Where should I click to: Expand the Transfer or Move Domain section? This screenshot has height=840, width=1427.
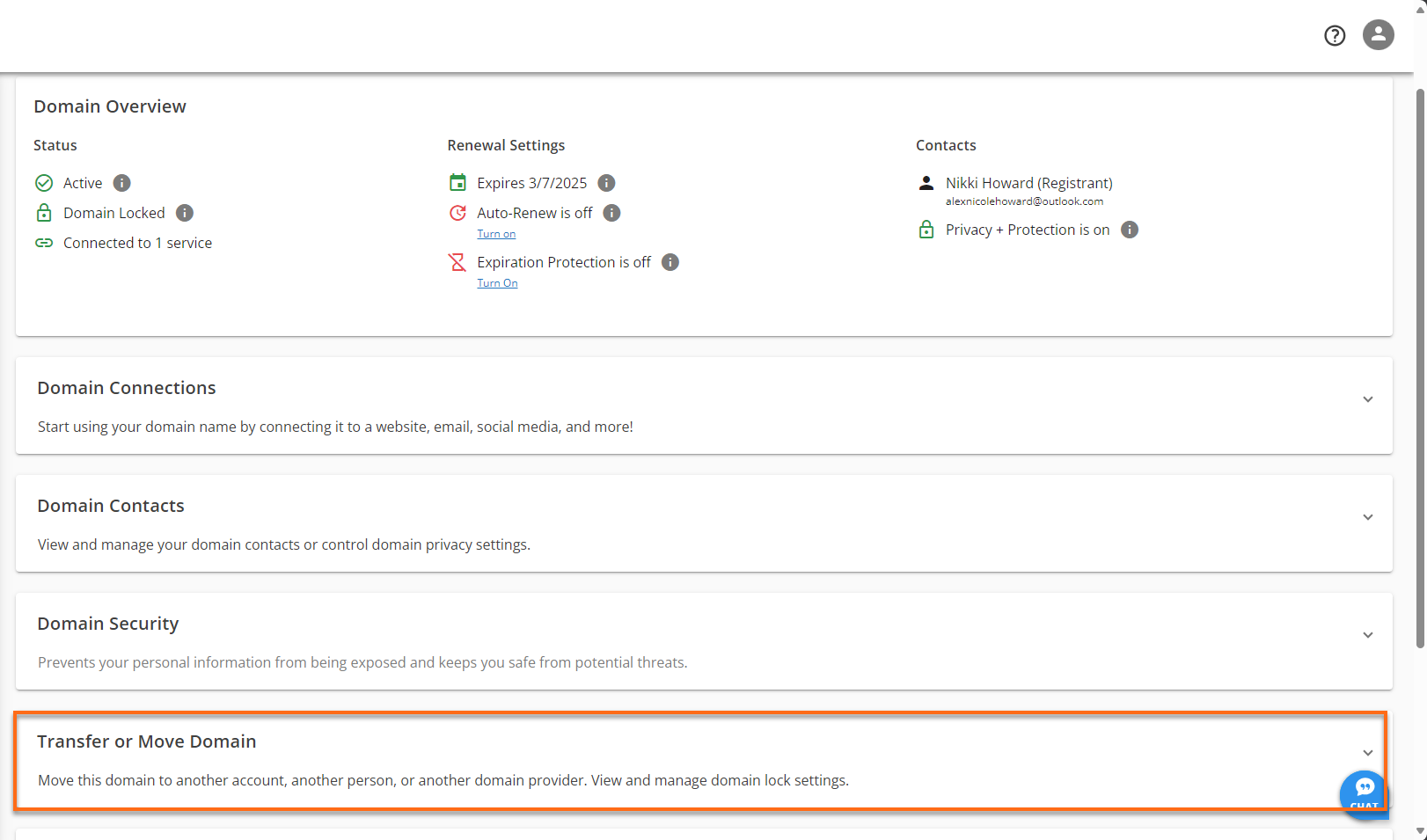pyautogui.click(x=1367, y=753)
